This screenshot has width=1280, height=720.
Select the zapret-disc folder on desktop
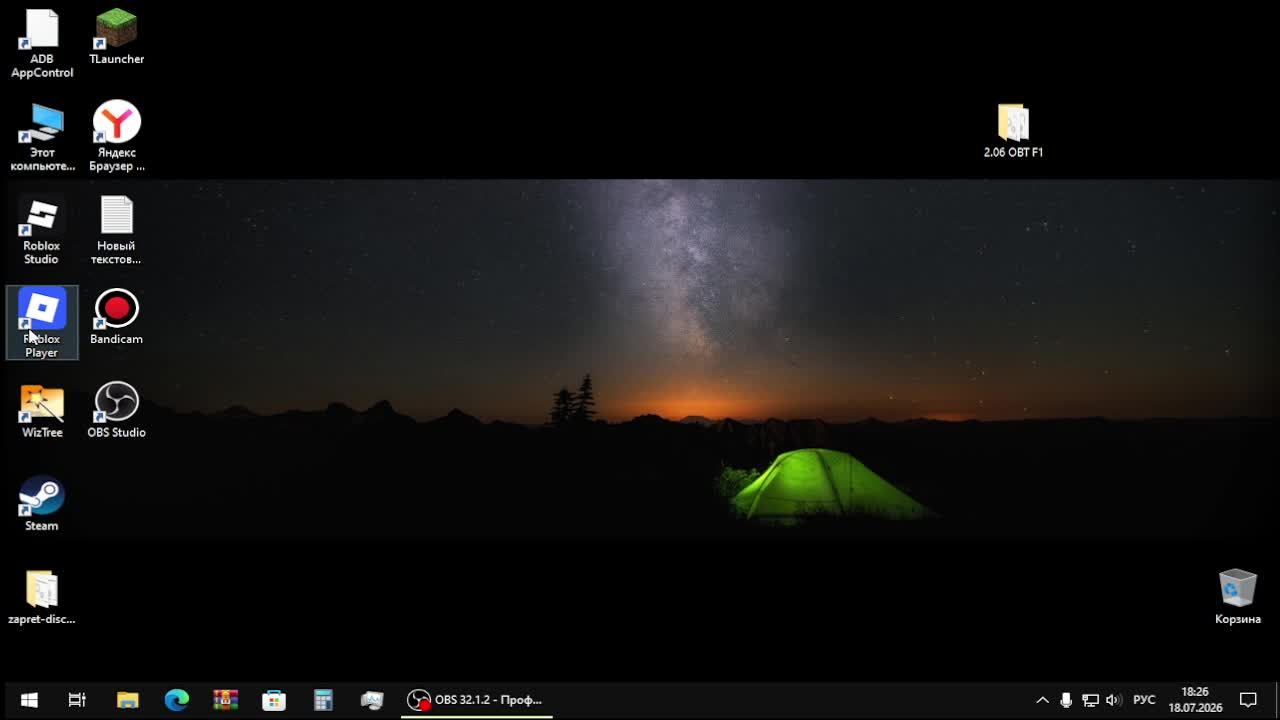pyautogui.click(x=42, y=597)
